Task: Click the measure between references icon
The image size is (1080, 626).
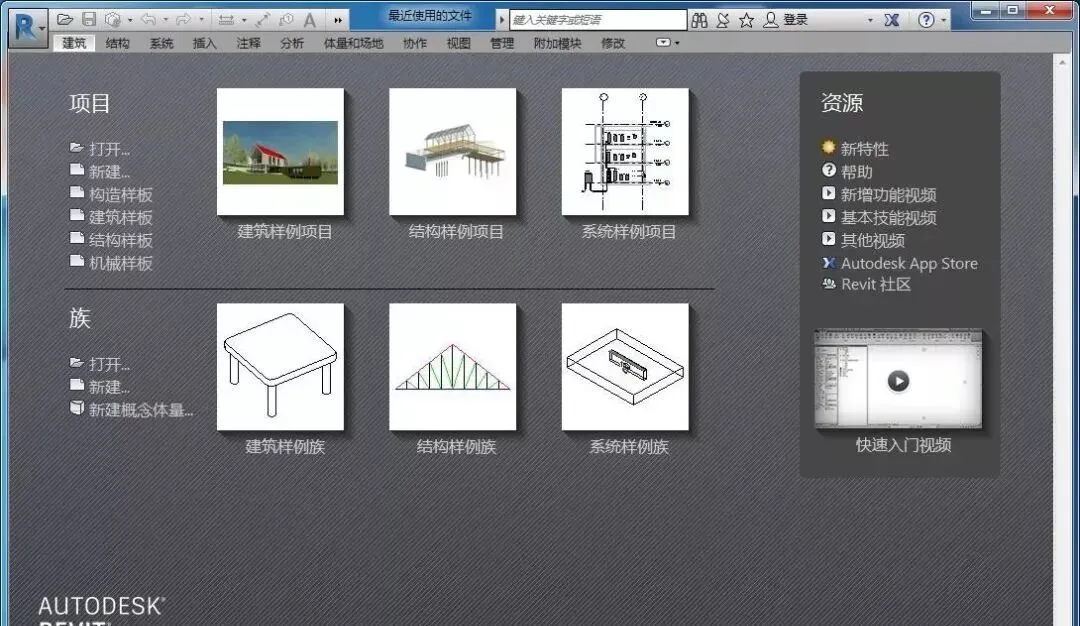Action: (x=226, y=20)
